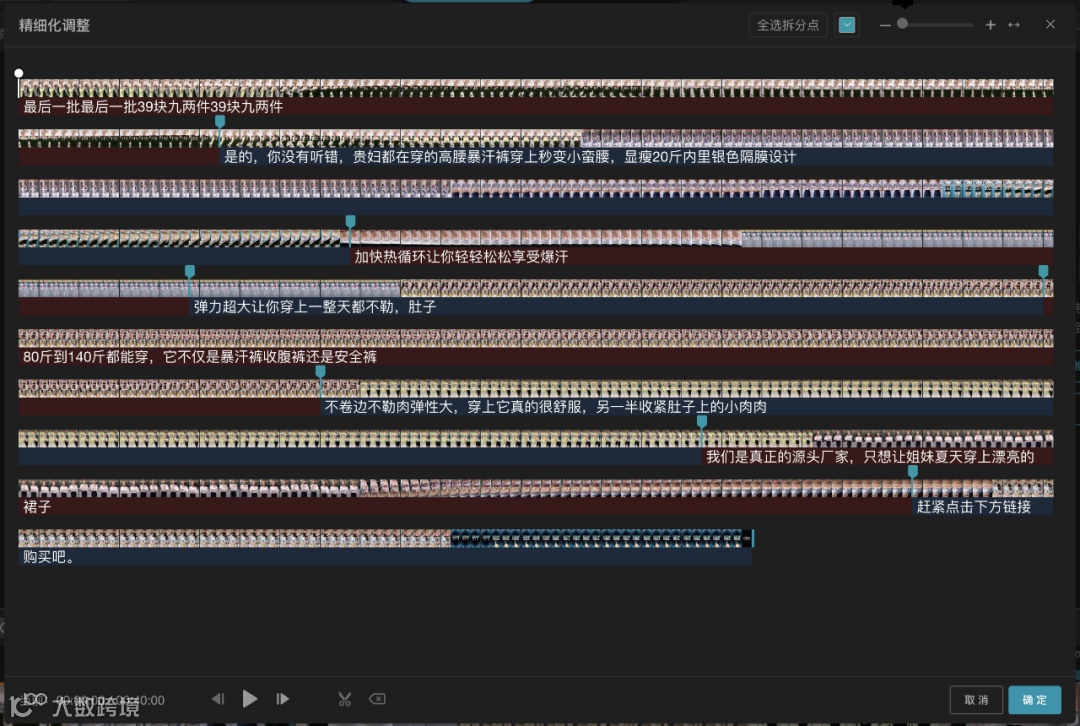Screen dimensions: 1080x726
Task: Click subtitle 最后一批最后一批39块九两件39块九两件
Action: (x=153, y=107)
